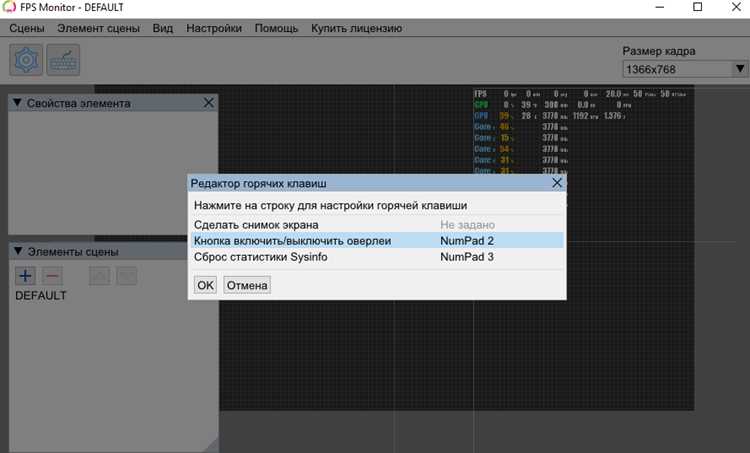Collapse the Элементы сцены panel triangle
This screenshot has width=750, height=453.
tap(18, 251)
